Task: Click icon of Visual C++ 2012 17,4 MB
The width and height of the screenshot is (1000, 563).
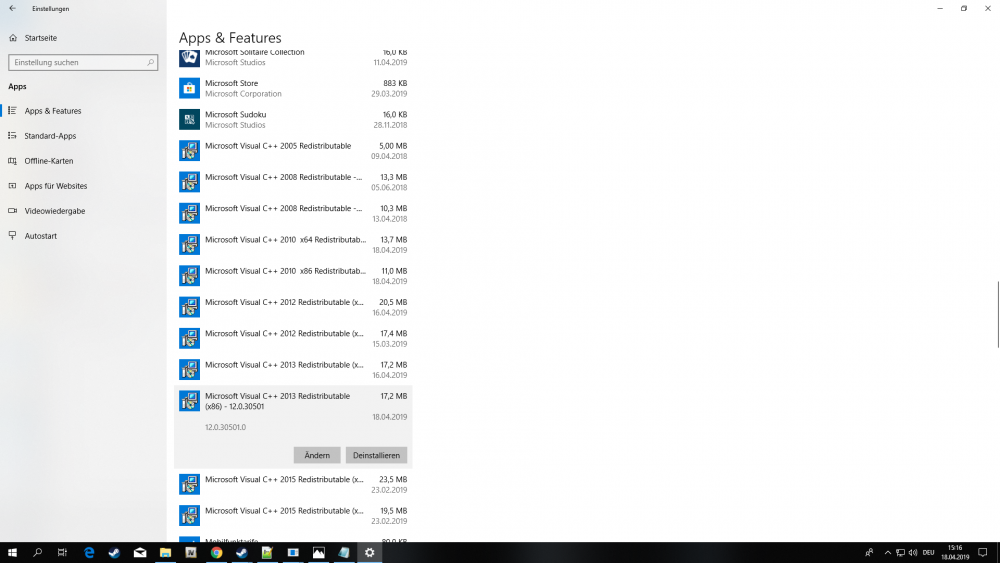Action: tap(189, 338)
